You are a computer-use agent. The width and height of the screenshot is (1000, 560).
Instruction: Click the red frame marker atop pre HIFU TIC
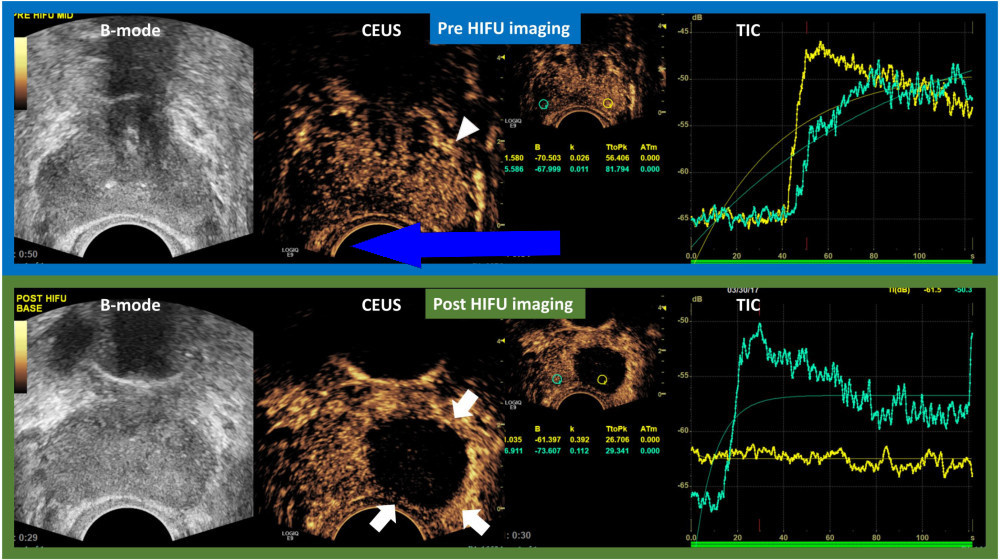point(807,26)
